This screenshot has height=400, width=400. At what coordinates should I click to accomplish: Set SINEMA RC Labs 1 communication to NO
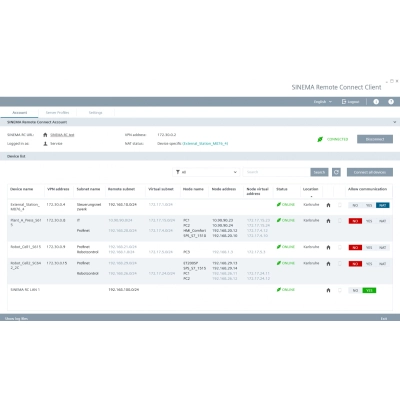click(355, 290)
